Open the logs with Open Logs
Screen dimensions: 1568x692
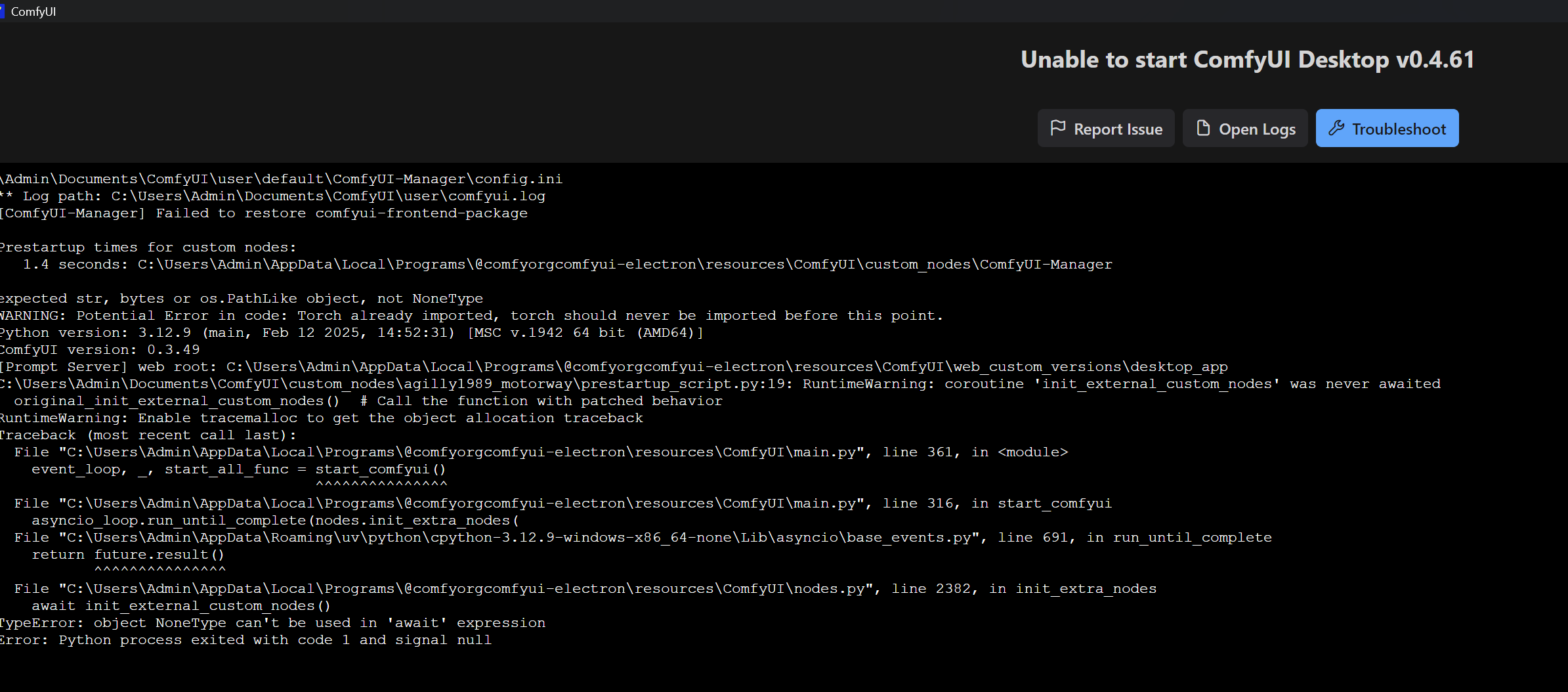[x=1244, y=129]
